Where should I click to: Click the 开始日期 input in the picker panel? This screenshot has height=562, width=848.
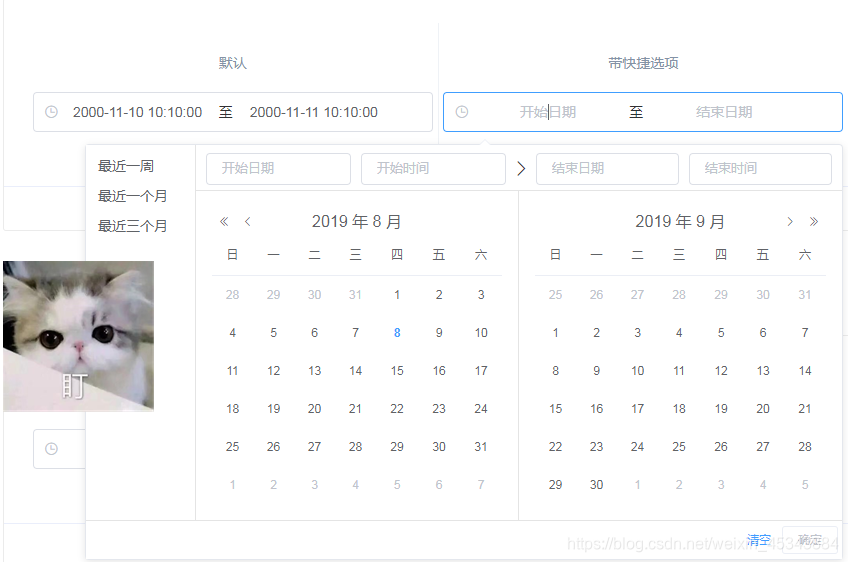pyautogui.click(x=279, y=169)
